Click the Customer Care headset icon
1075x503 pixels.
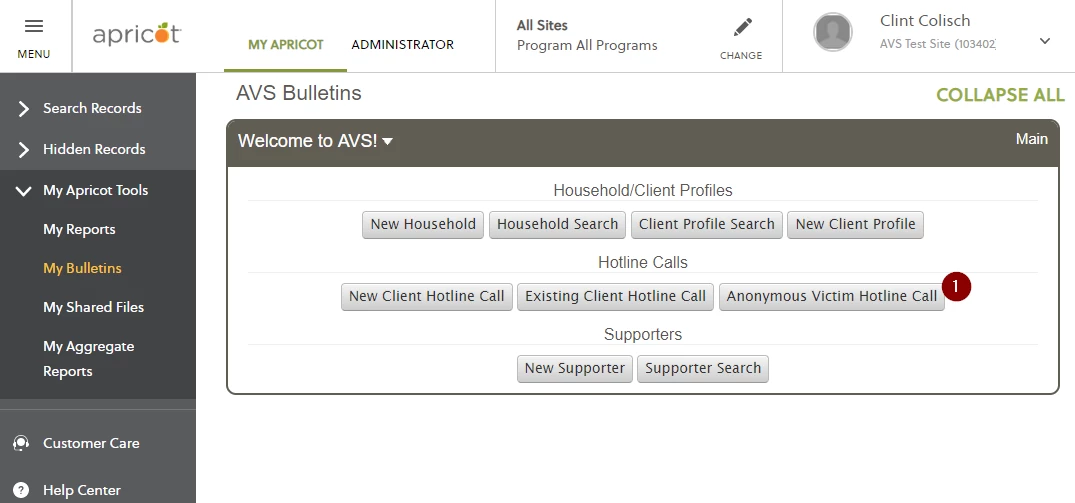point(21,443)
